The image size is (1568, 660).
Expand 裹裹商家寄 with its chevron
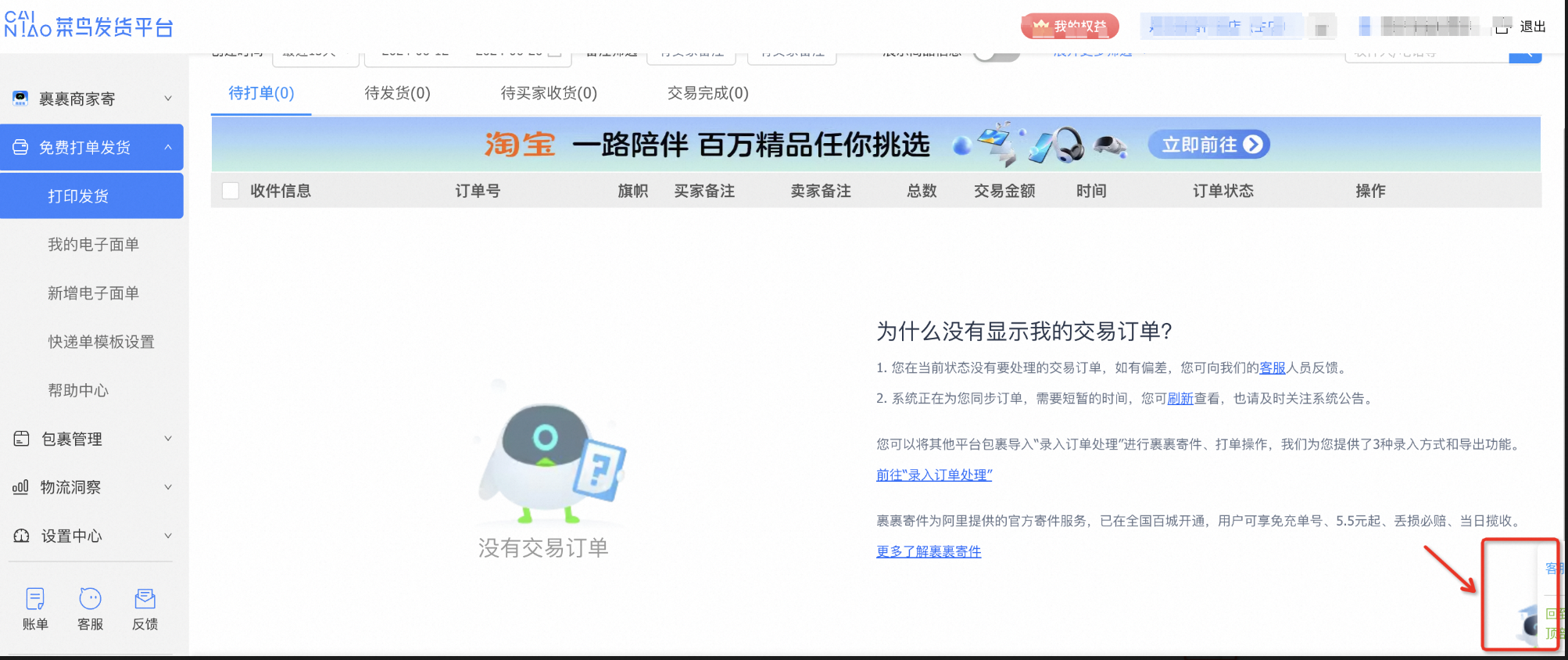(168, 99)
